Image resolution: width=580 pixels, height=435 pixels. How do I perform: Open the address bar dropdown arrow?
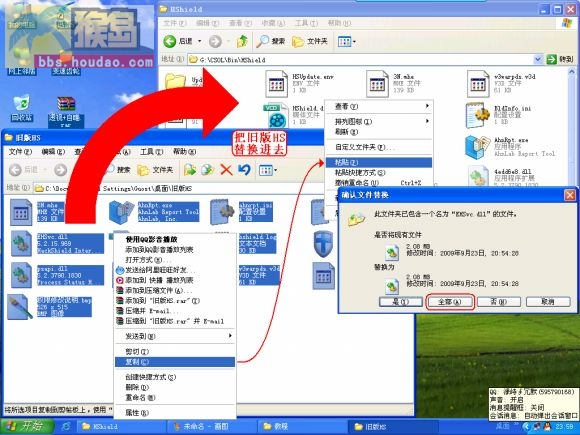click(x=538, y=59)
